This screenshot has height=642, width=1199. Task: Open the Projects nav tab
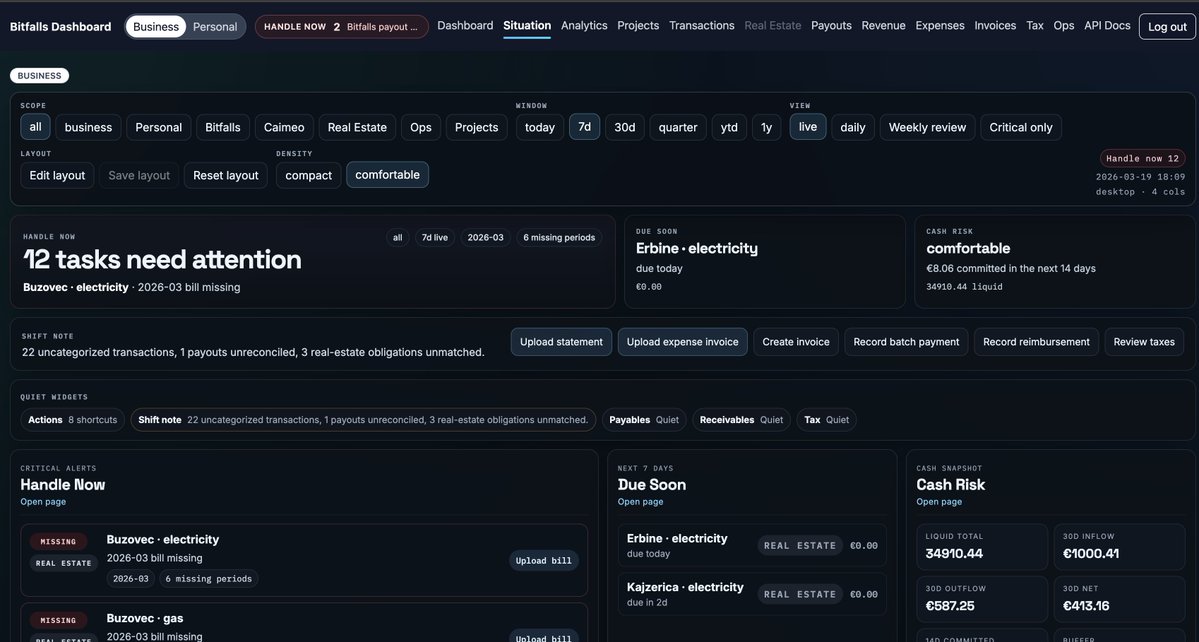click(x=638, y=25)
